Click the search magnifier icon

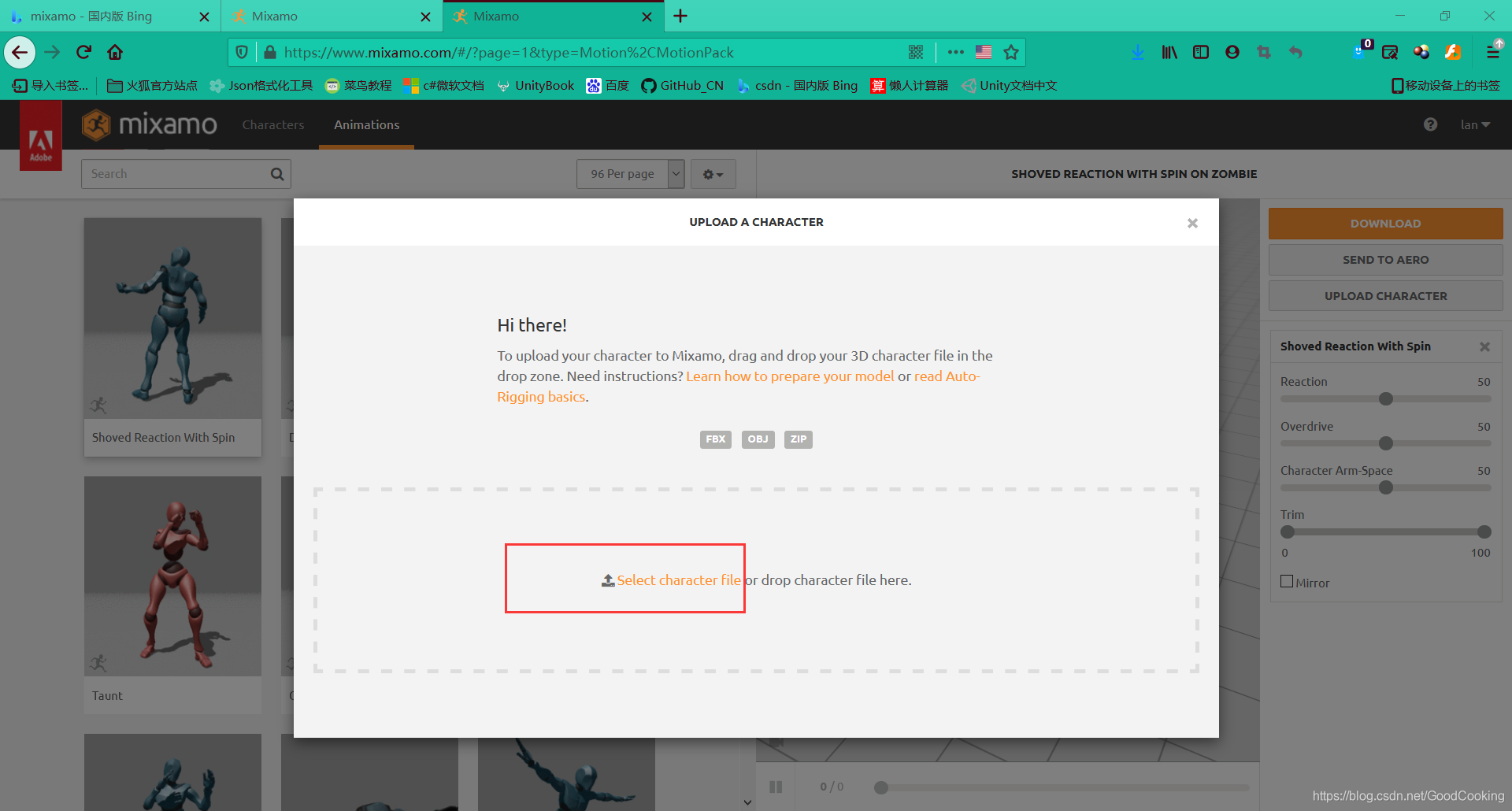click(x=277, y=174)
